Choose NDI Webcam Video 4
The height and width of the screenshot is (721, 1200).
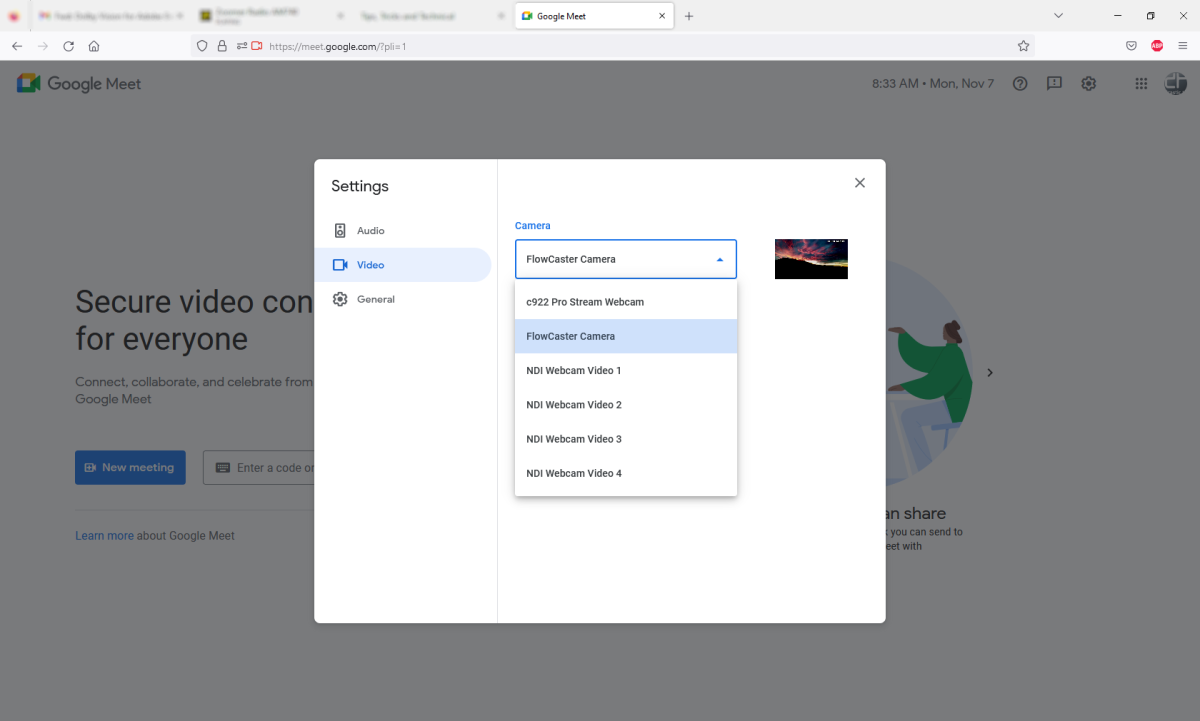click(x=626, y=473)
